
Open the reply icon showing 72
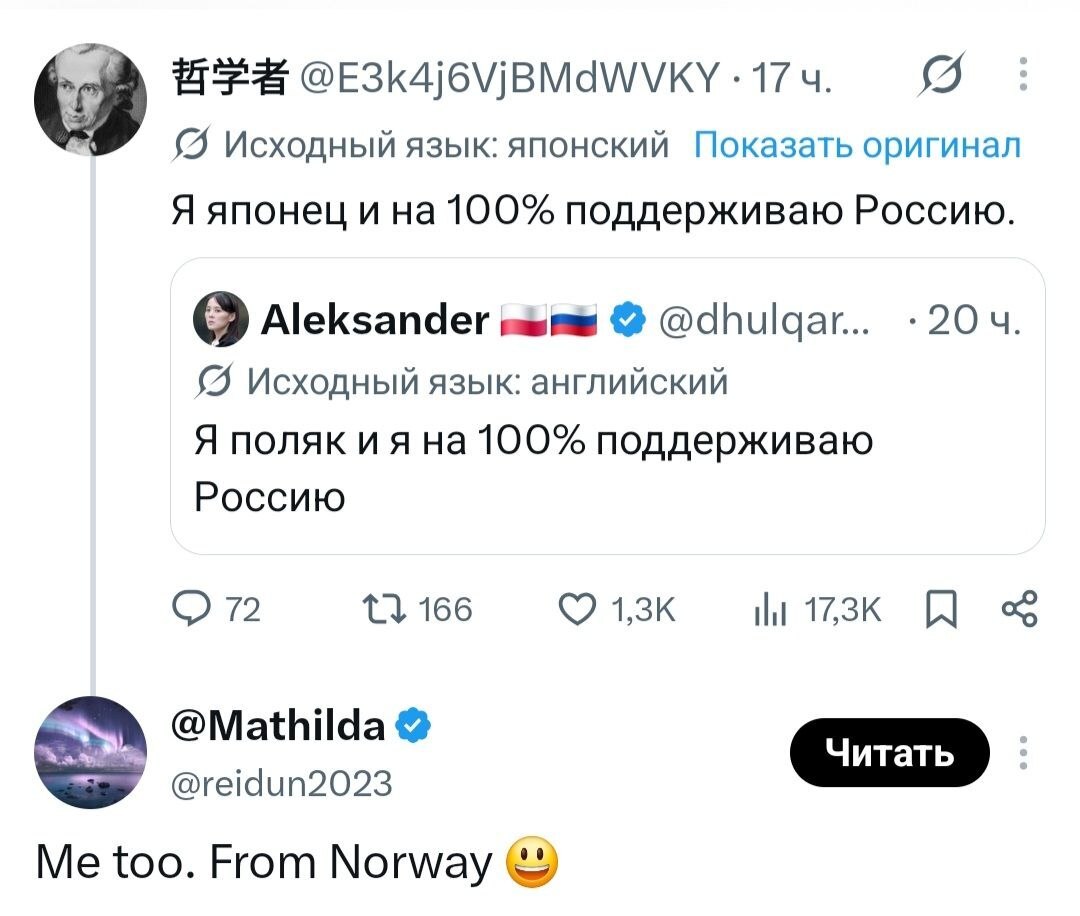(216, 610)
